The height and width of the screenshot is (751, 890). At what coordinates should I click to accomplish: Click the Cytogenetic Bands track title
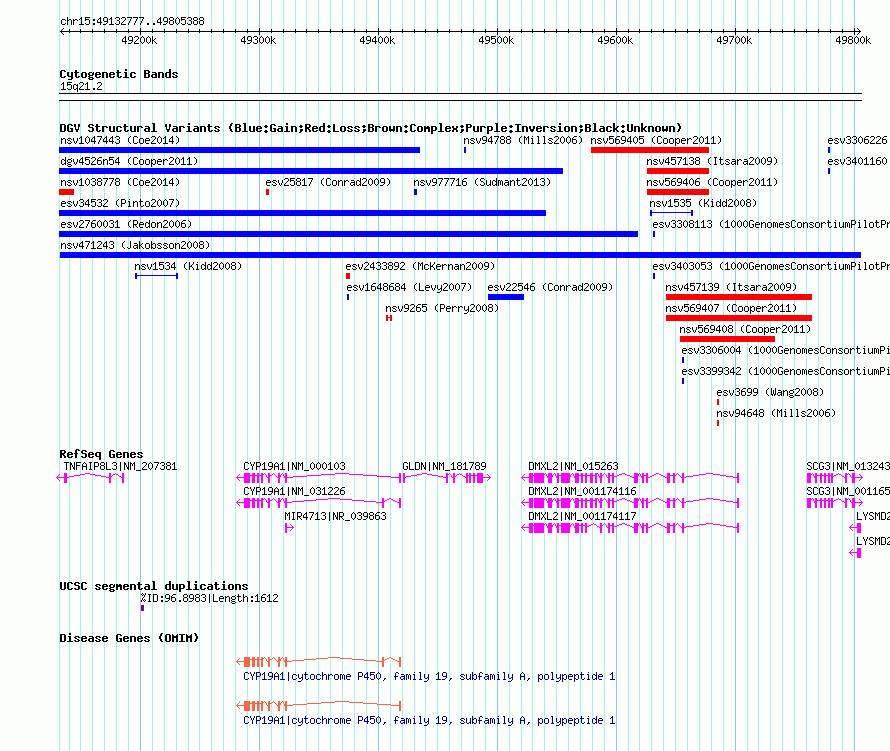(119, 74)
